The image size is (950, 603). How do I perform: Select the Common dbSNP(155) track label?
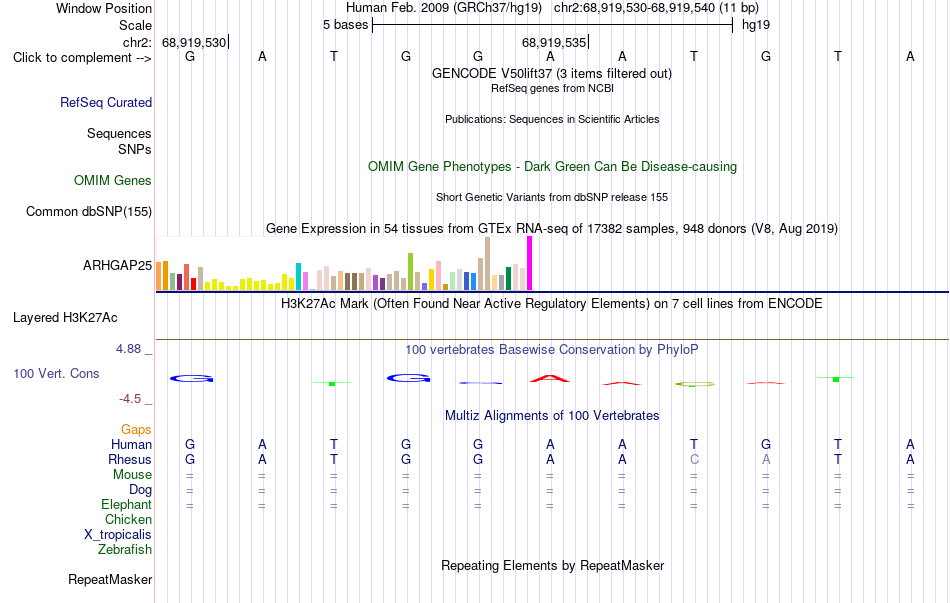click(x=88, y=212)
